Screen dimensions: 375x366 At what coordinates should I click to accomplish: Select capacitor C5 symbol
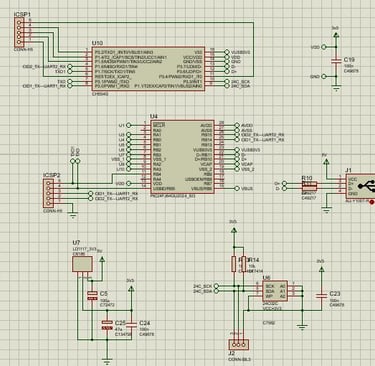(92, 295)
